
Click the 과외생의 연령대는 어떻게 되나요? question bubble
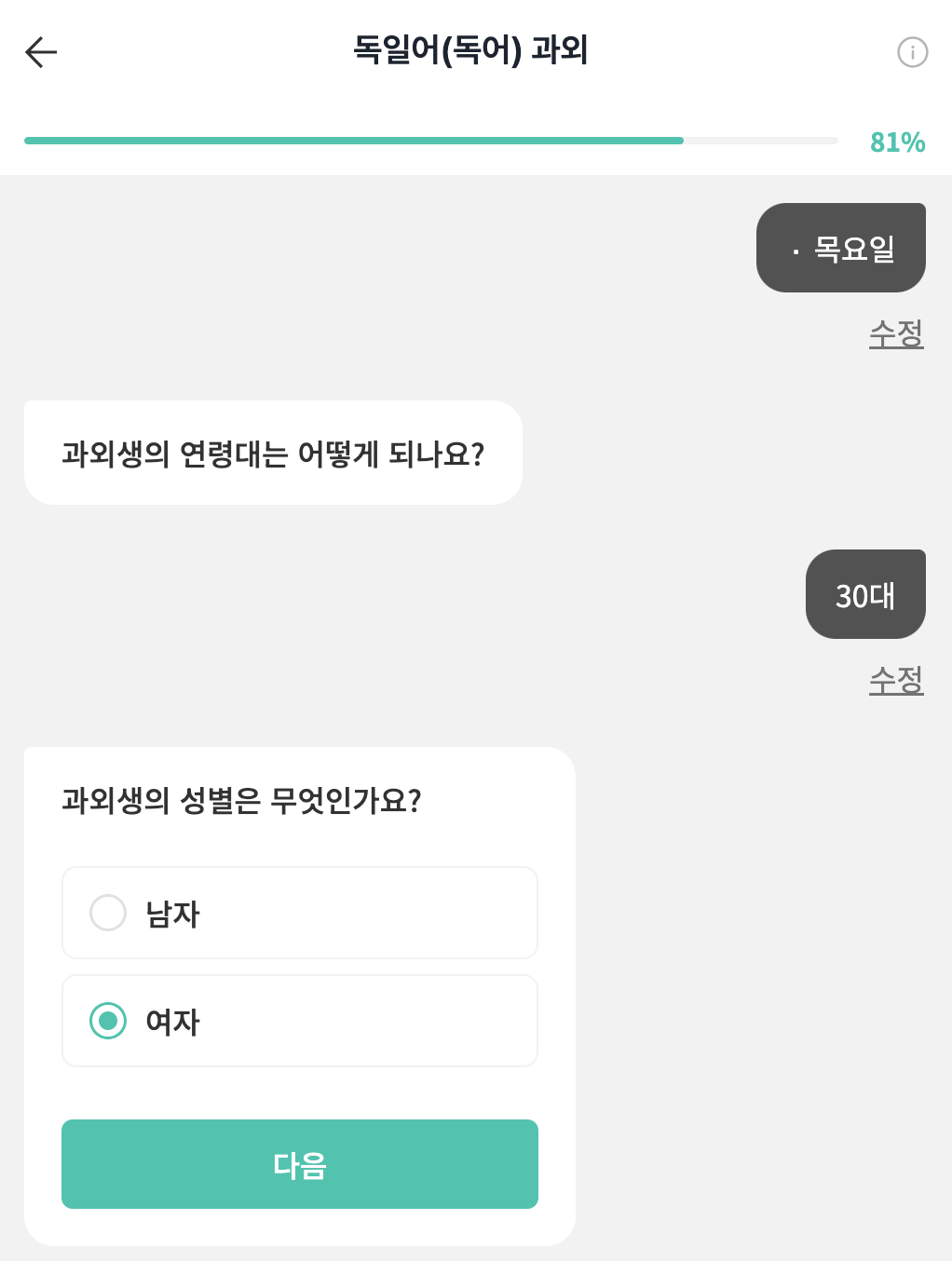[x=273, y=454]
